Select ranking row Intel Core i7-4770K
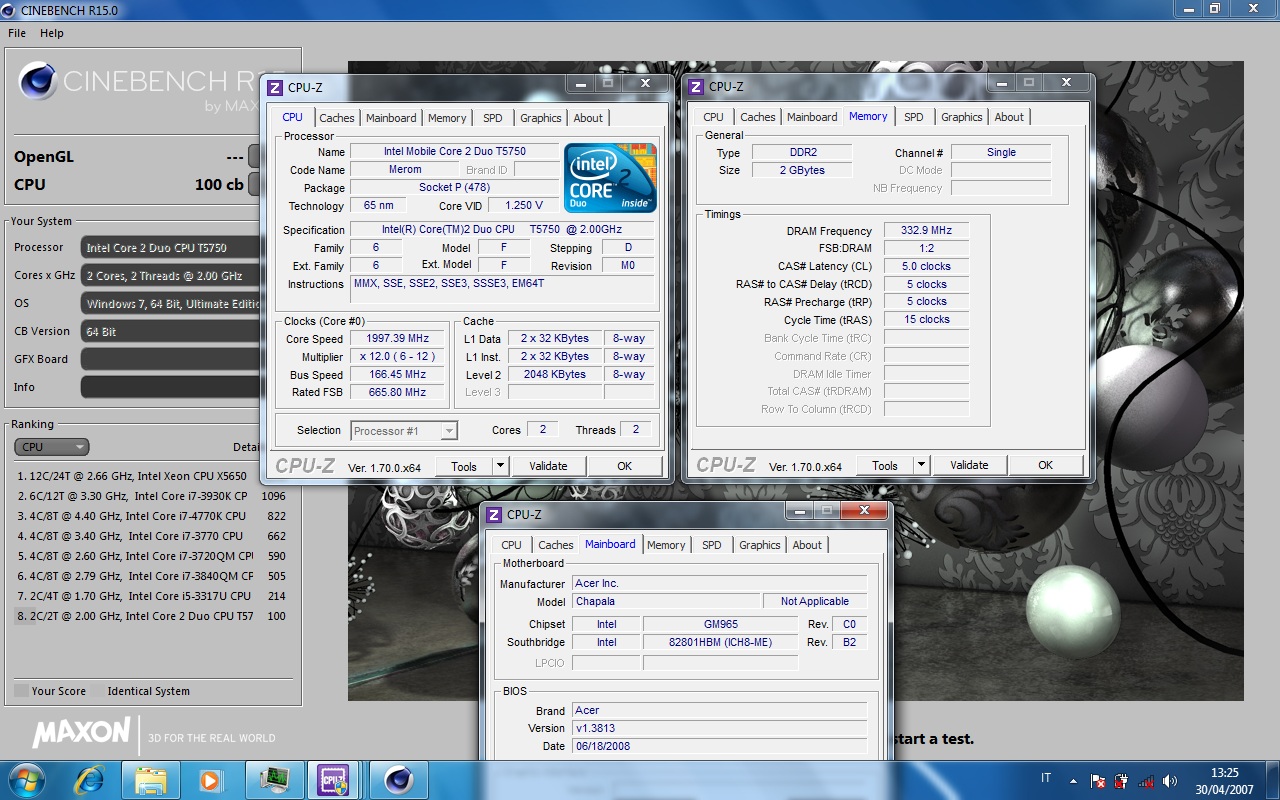1280x800 pixels. tap(152, 516)
